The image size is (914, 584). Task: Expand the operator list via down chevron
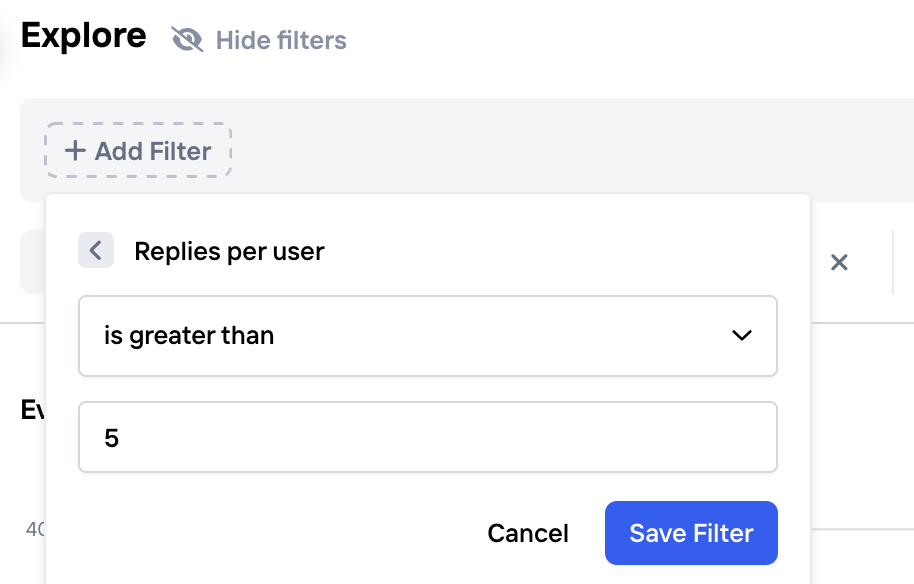pos(741,336)
